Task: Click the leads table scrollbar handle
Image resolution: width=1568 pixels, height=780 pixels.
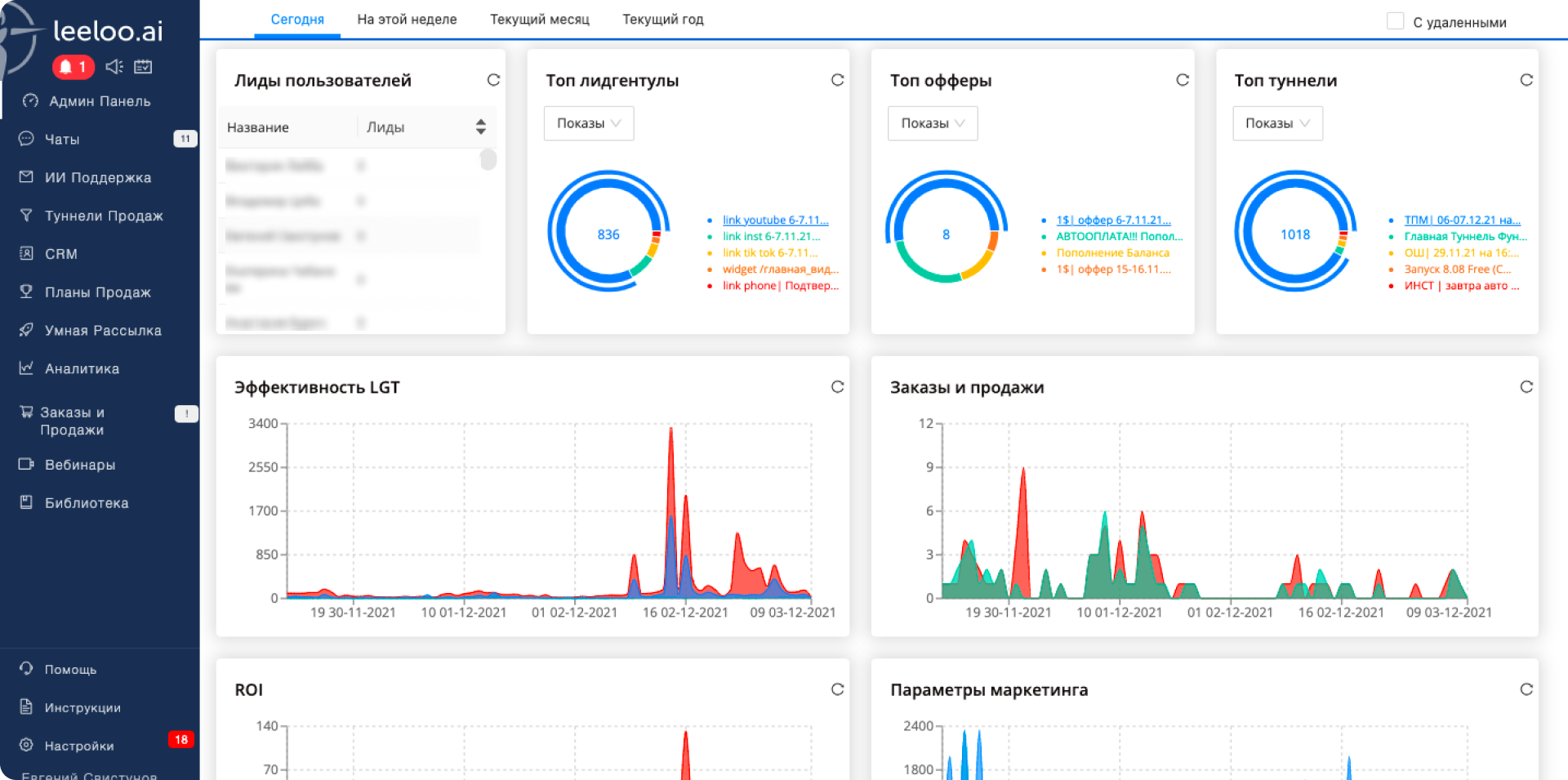Action: click(x=488, y=159)
